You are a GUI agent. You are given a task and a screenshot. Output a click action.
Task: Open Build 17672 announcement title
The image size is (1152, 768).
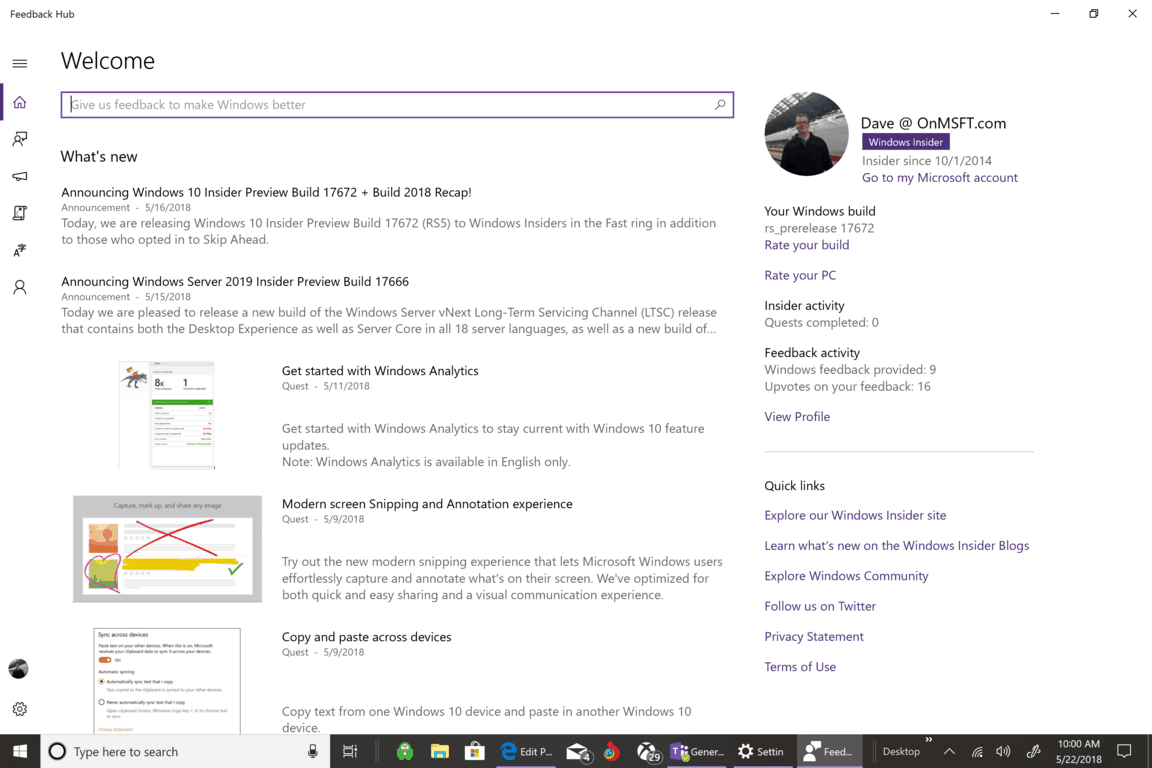(x=266, y=192)
